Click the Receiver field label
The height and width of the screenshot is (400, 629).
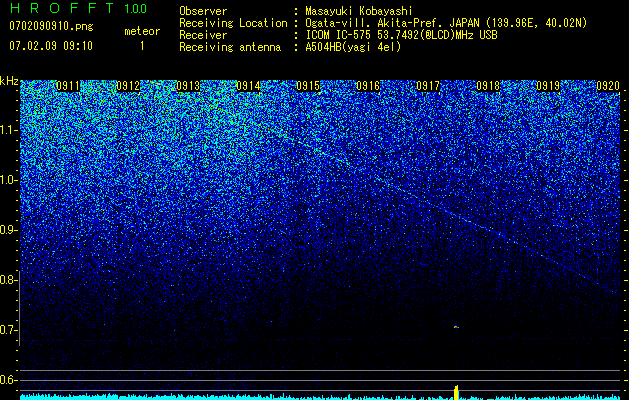[203, 35]
